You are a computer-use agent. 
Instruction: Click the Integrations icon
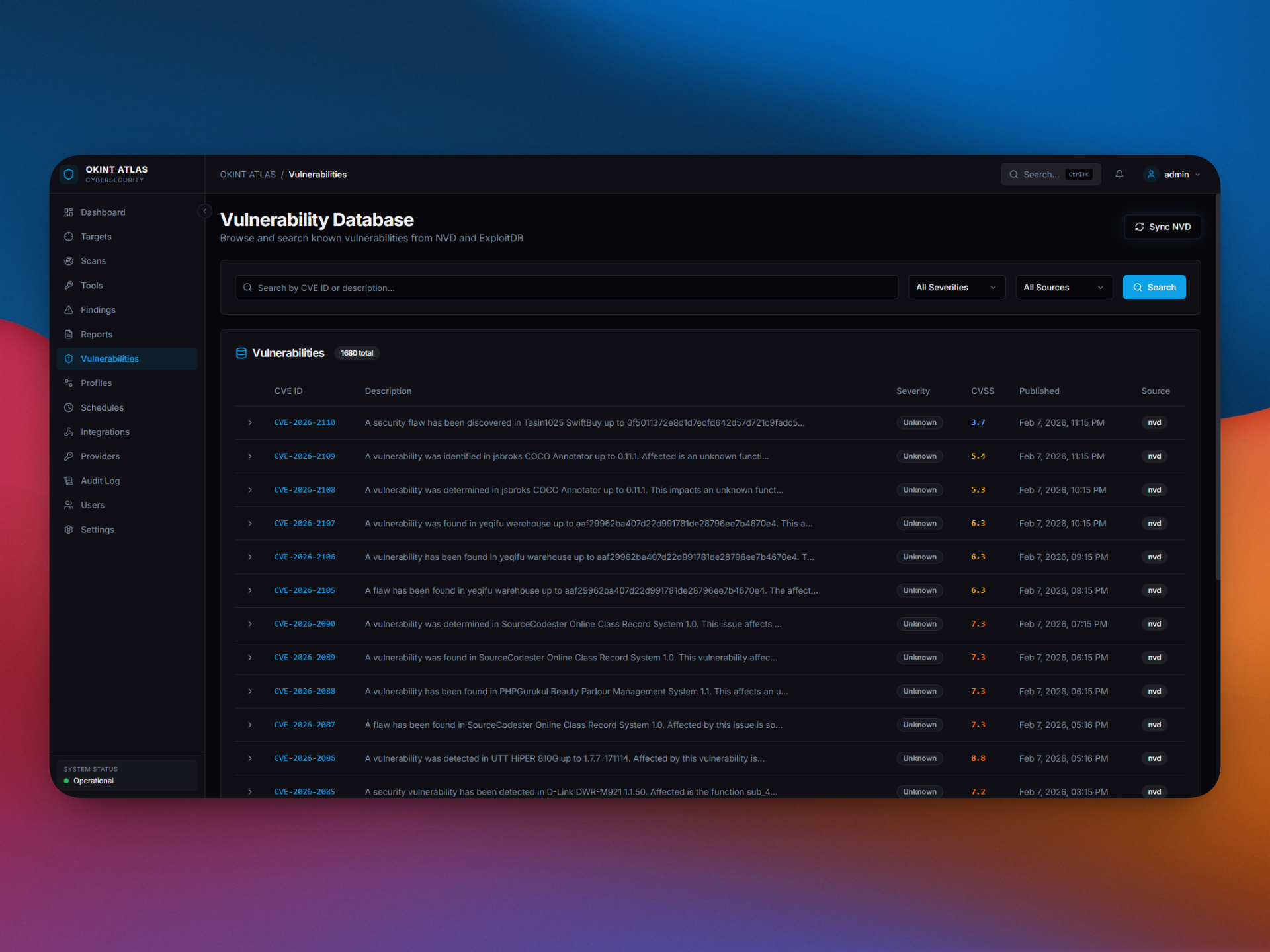point(69,432)
